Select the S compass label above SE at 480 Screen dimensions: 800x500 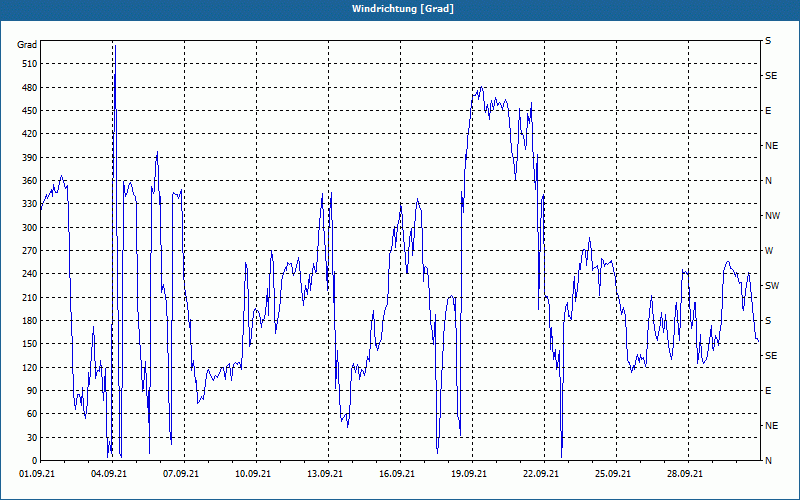pyautogui.click(x=768, y=41)
